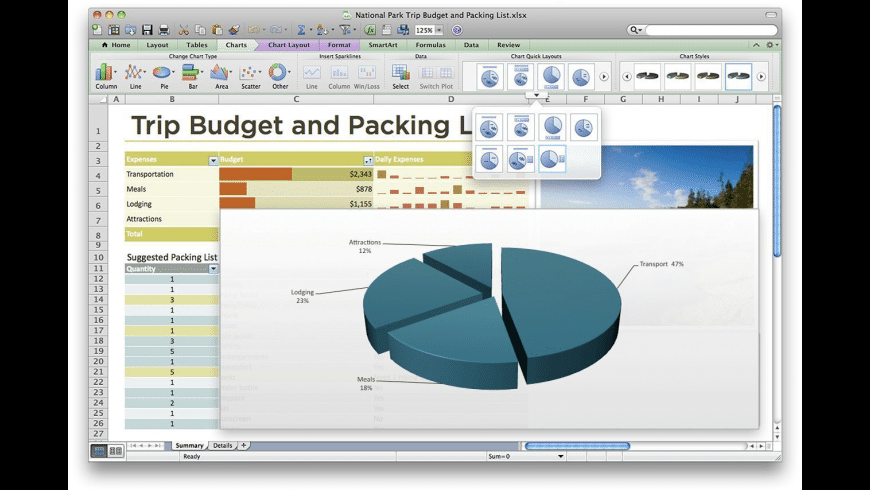Open the Expenses column filter arrow
Image resolution: width=870 pixels, height=490 pixels.
click(x=213, y=160)
